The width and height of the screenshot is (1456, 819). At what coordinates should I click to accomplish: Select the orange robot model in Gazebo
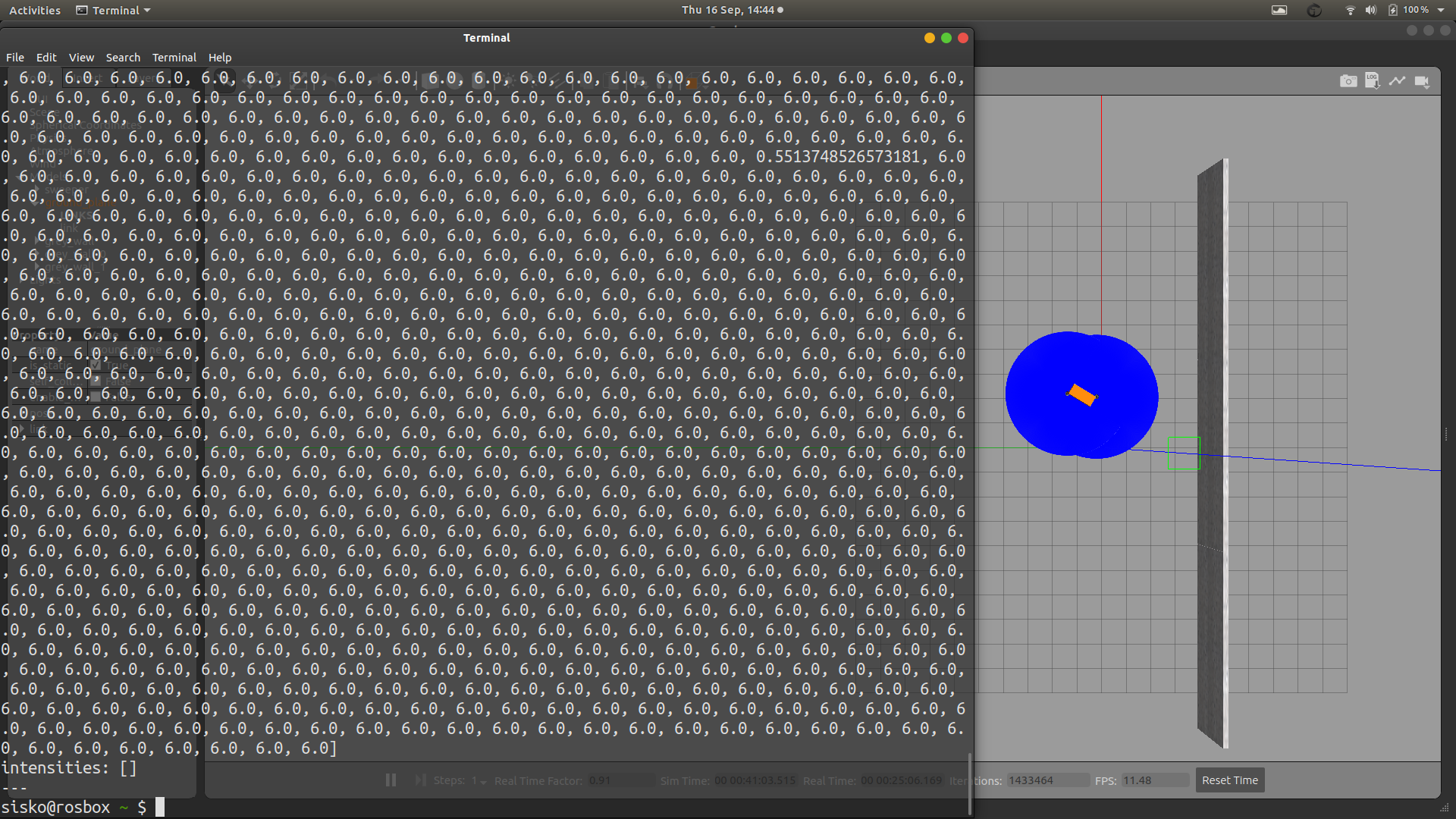tap(1082, 395)
